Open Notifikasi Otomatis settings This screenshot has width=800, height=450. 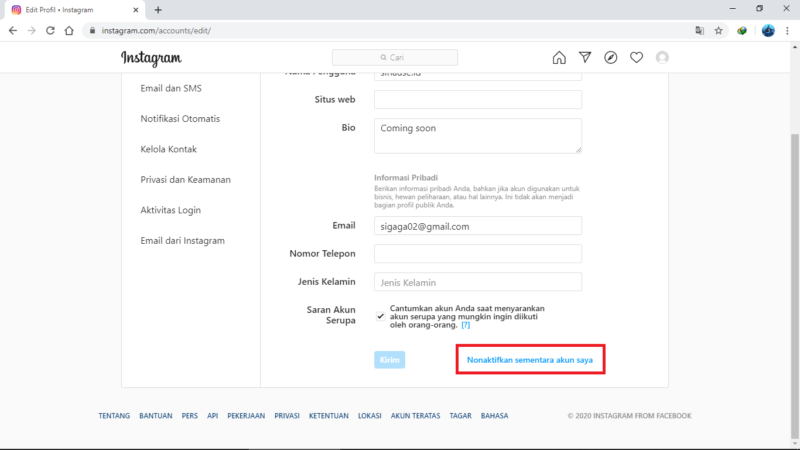(180, 119)
